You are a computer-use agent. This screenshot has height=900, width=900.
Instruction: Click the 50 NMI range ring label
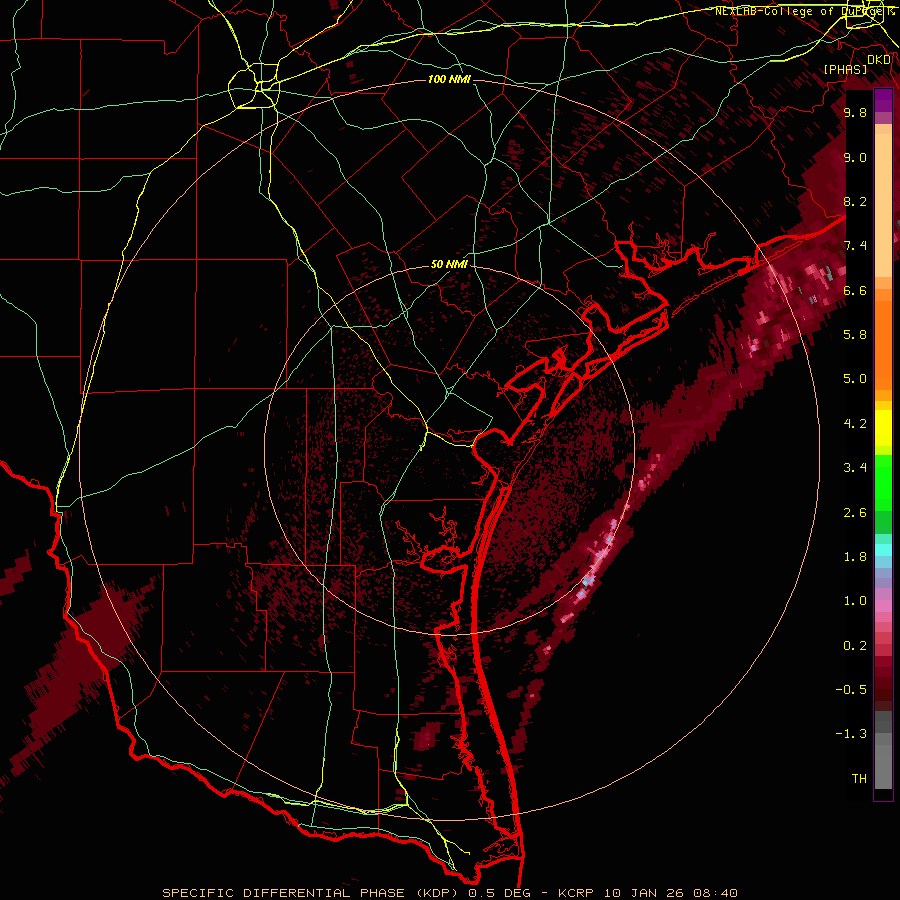[449, 264]
